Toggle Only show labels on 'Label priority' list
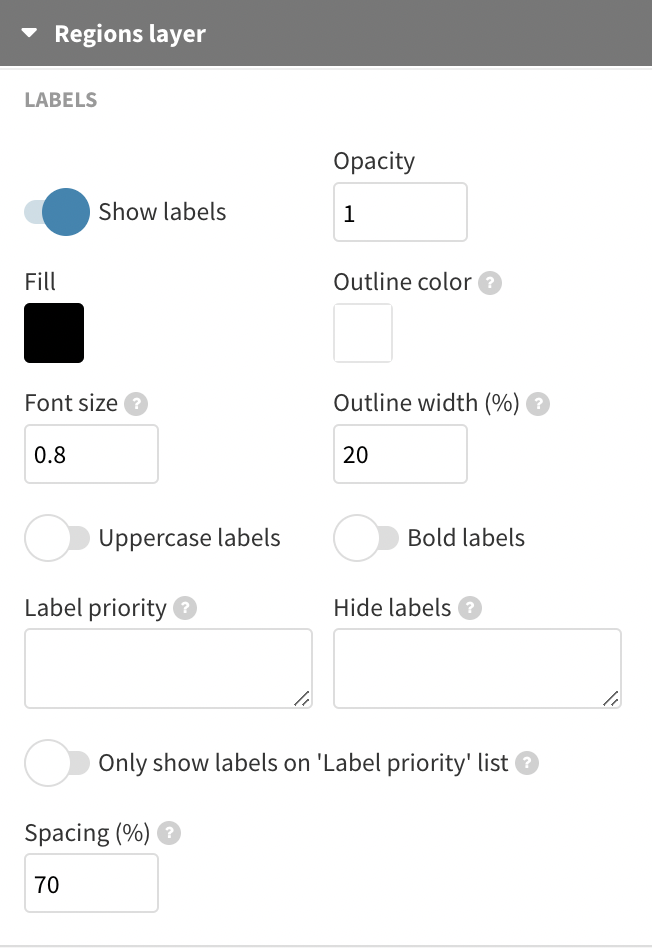Viewport: 652px width, 948px height. (x=57, y=763)
